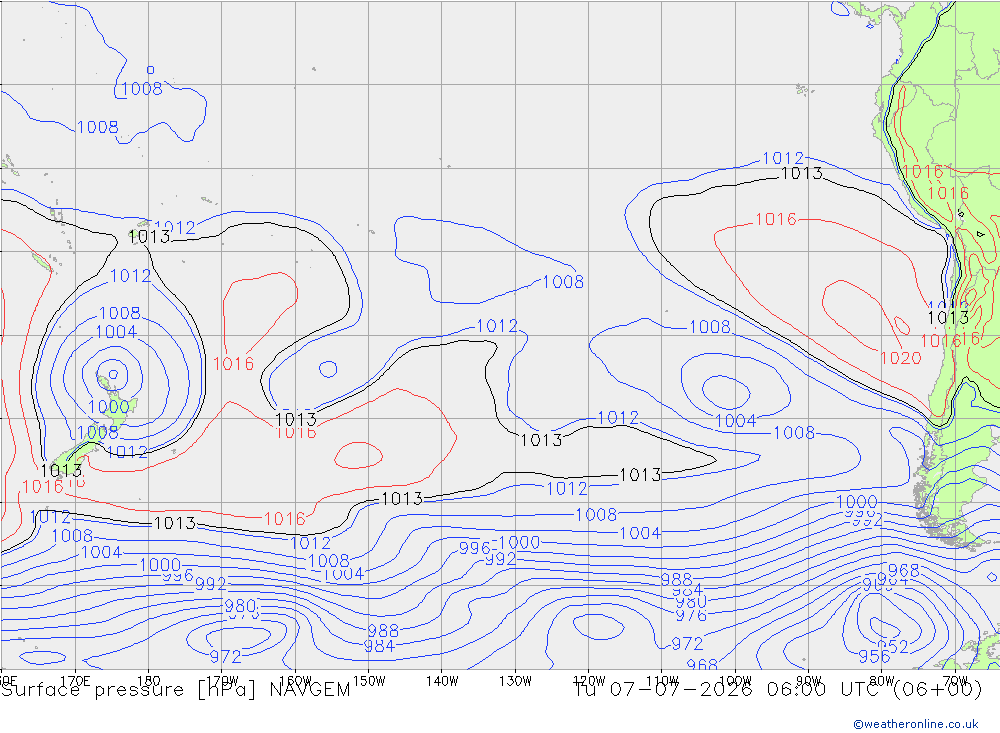Select the 180 longitude label
Viewport: 1000px width, 733px height.
pos(149,681)
